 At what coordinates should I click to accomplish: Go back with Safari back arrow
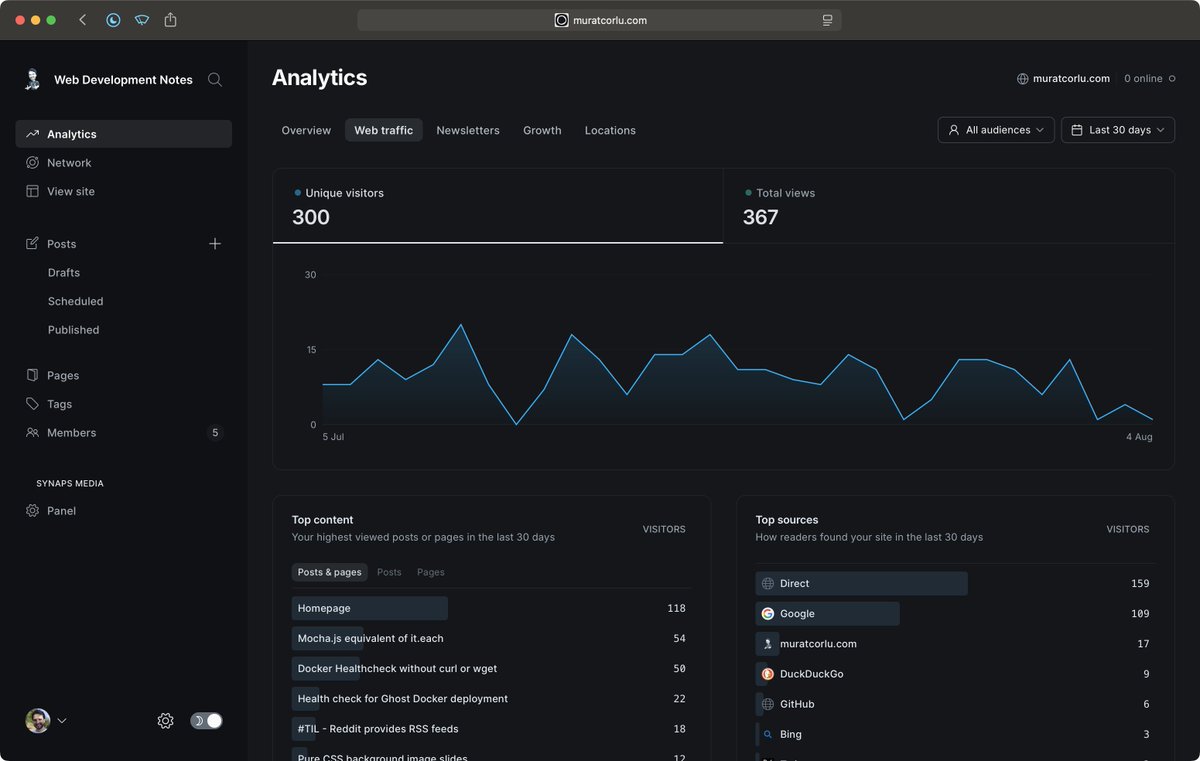[x=83, y=20]
